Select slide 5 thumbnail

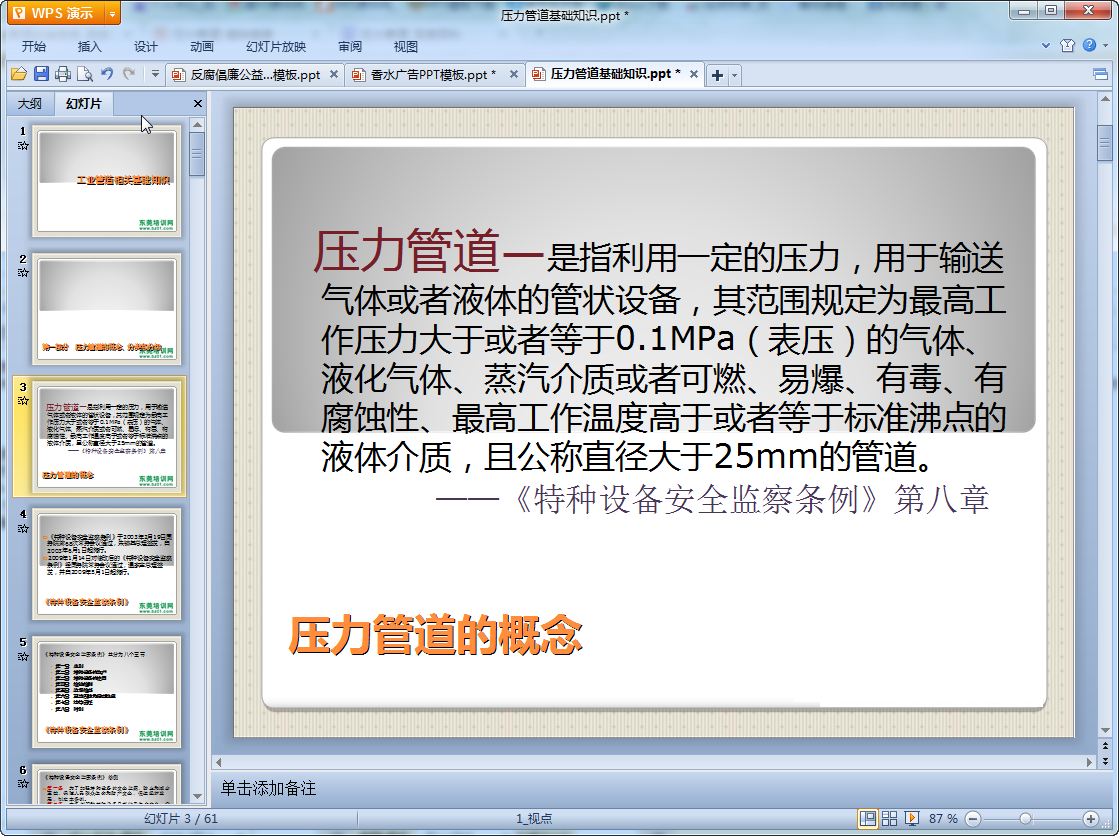(x=106, y=692)
